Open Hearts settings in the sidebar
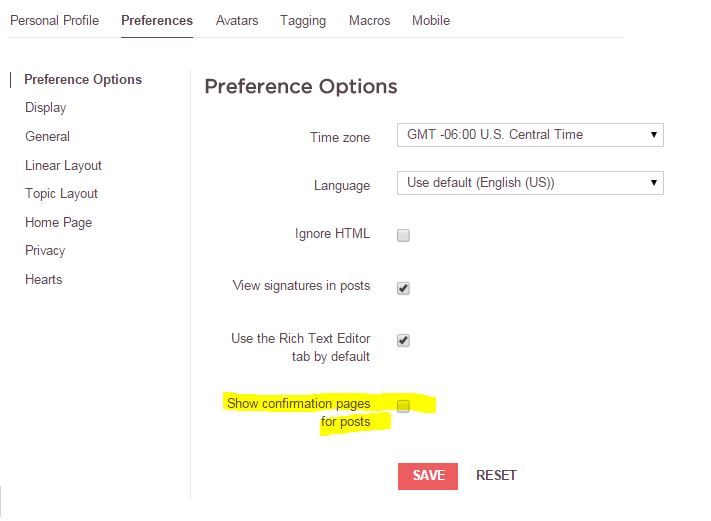 pos(43,279)
